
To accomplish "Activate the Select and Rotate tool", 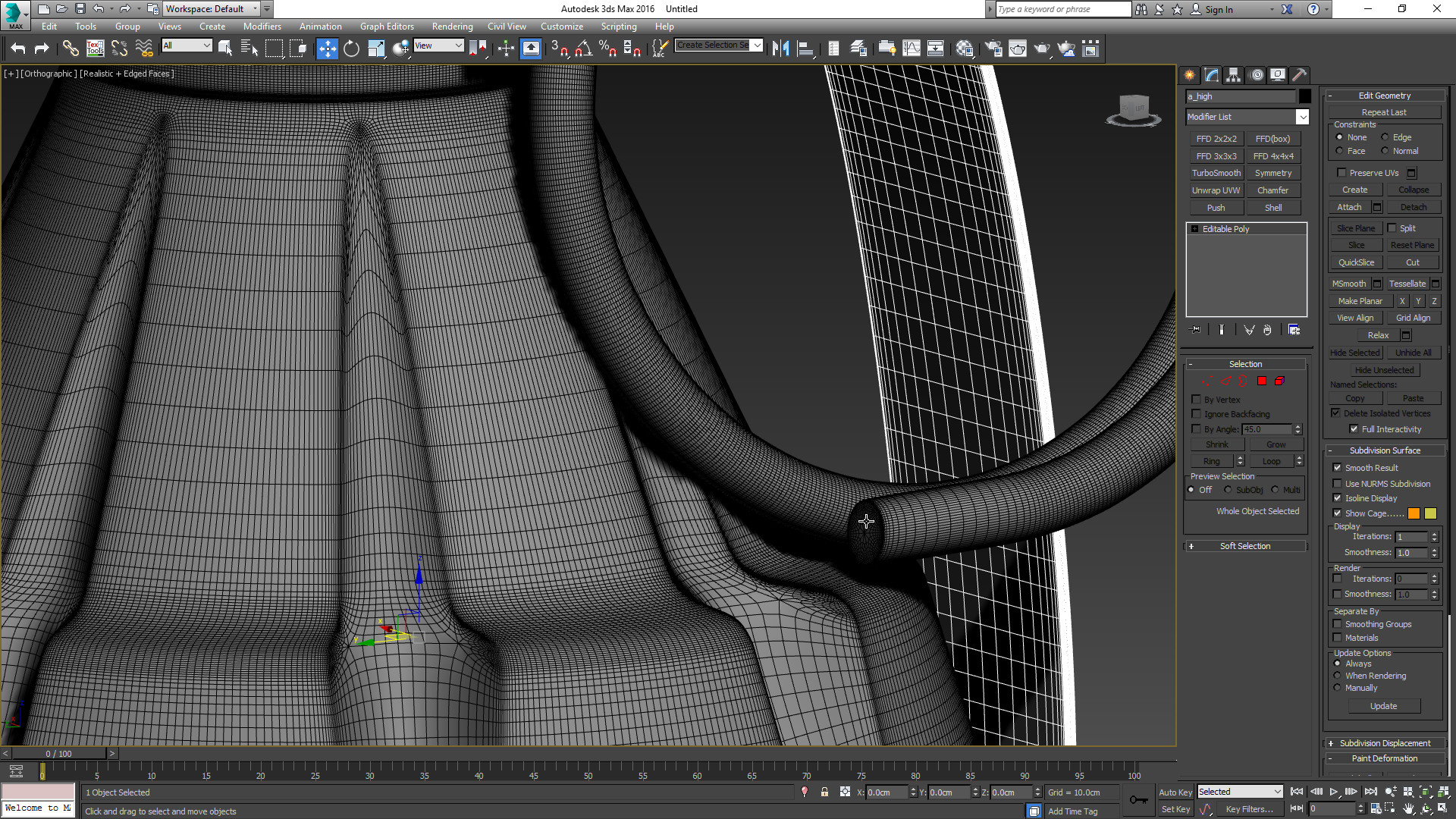I will [x=351, y=49].
